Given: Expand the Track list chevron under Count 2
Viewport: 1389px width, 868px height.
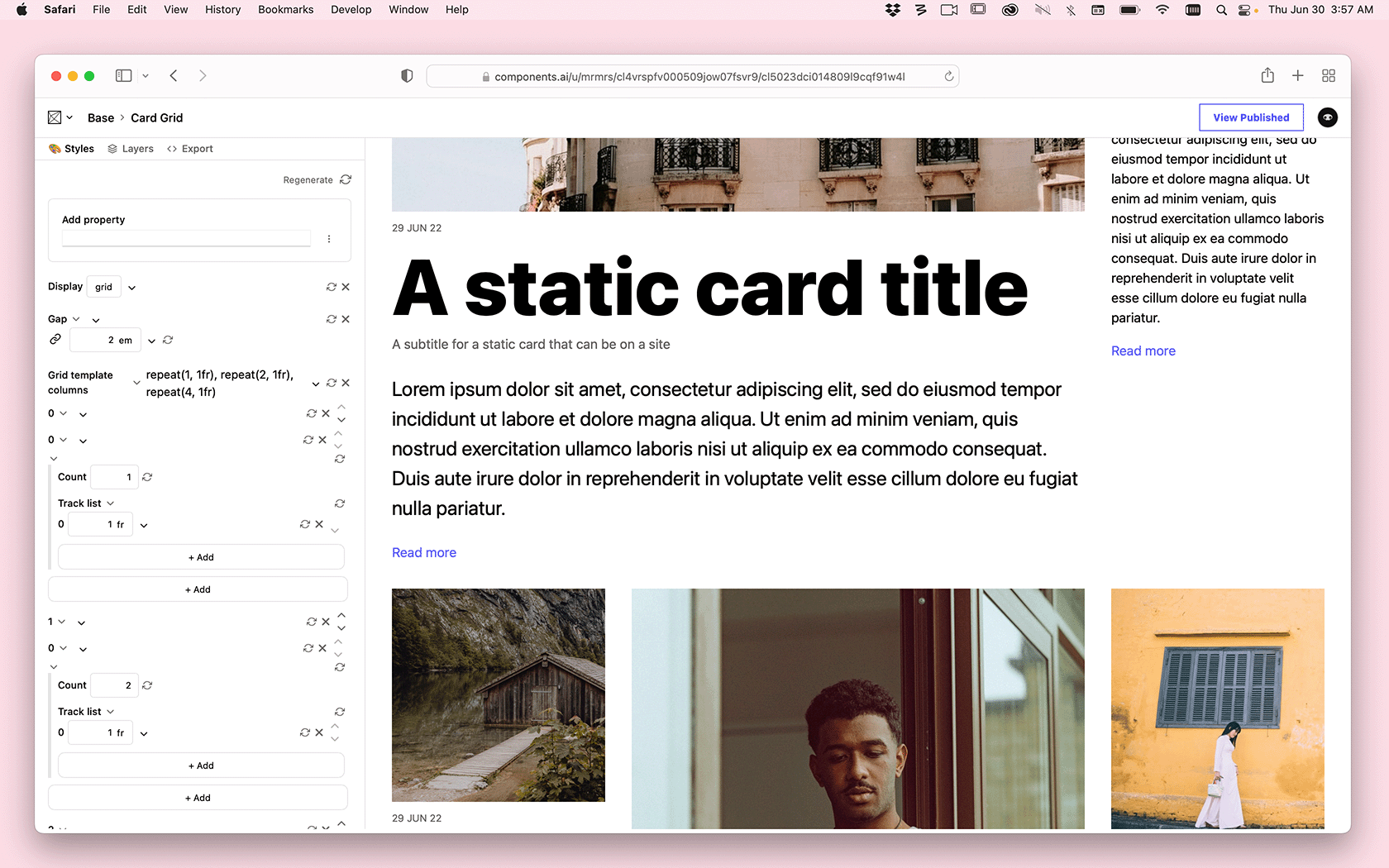Looking at the screenshot, I should 111,712.
